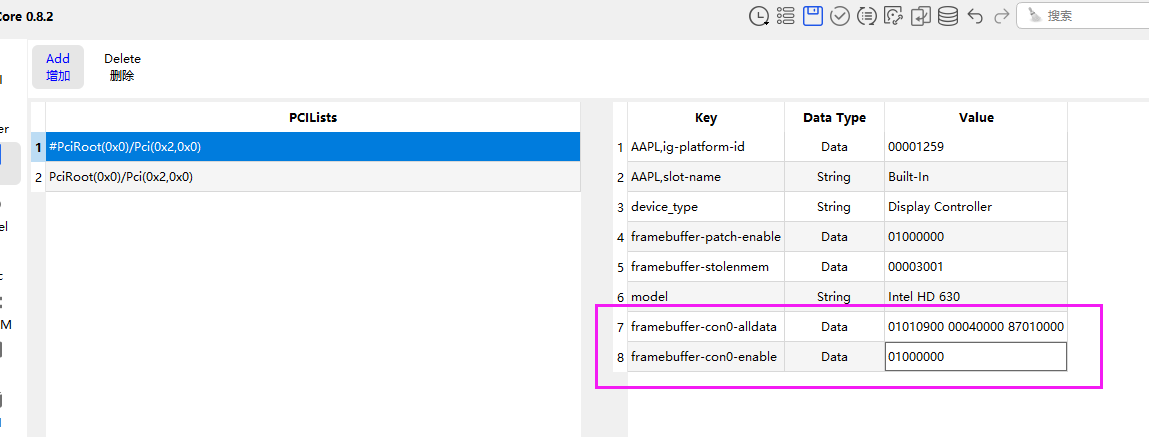Click the Add 增加 button
This screenshot has width=1149, height=437.
(x=58, y=67)
